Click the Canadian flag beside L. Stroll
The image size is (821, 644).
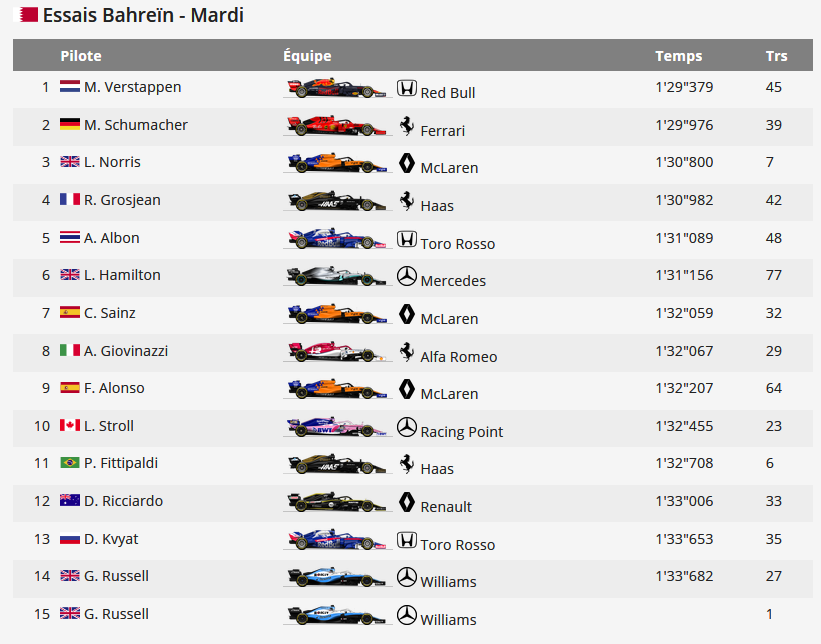tap(70, 426)
